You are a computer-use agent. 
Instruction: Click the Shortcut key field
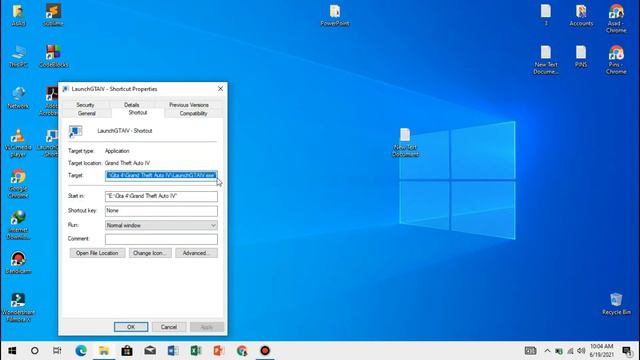pyautogui.click(x=161, y=211)
